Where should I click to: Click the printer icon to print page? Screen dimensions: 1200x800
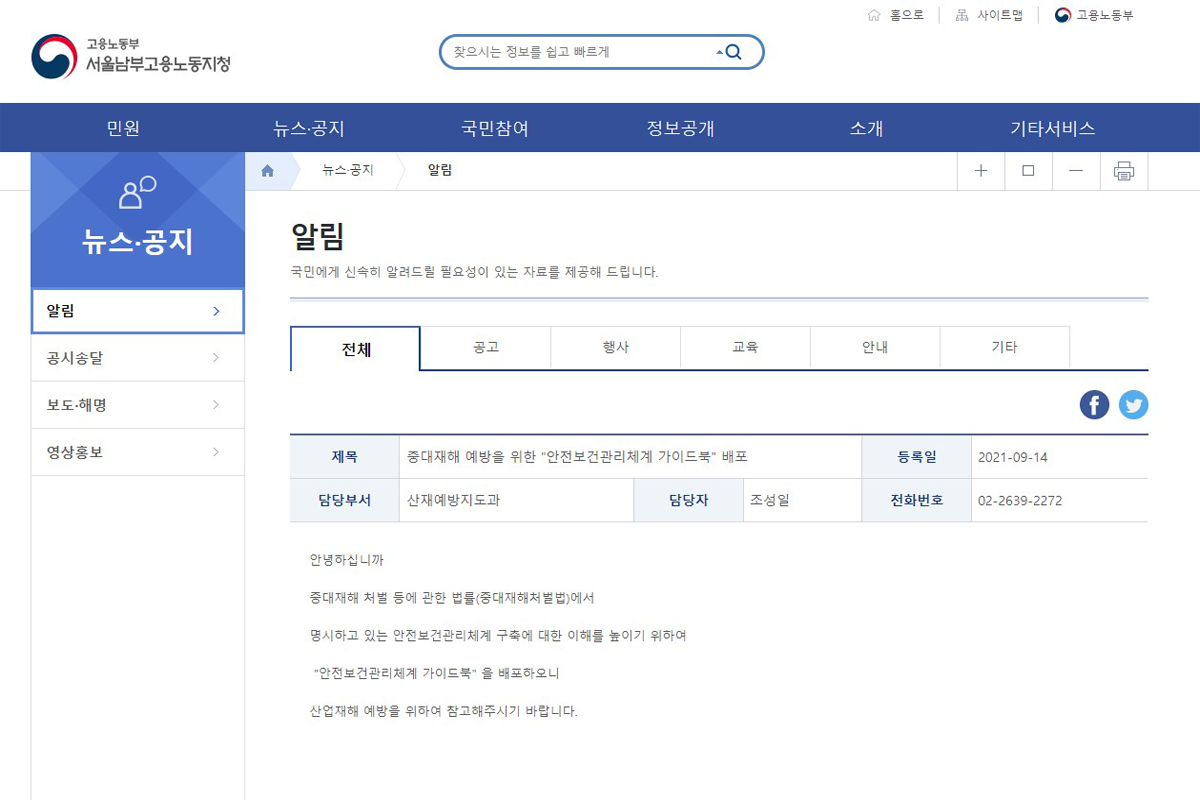click(1124, 171)
